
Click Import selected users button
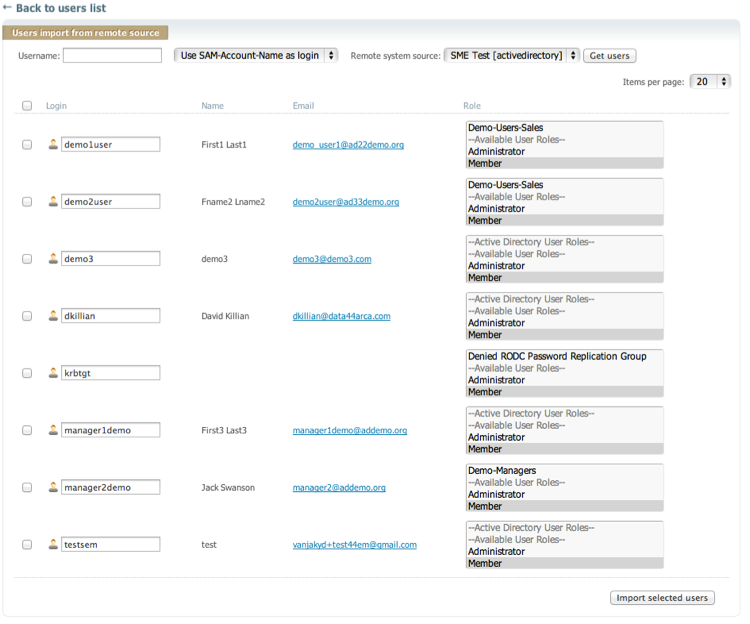(x=662, y=598)
